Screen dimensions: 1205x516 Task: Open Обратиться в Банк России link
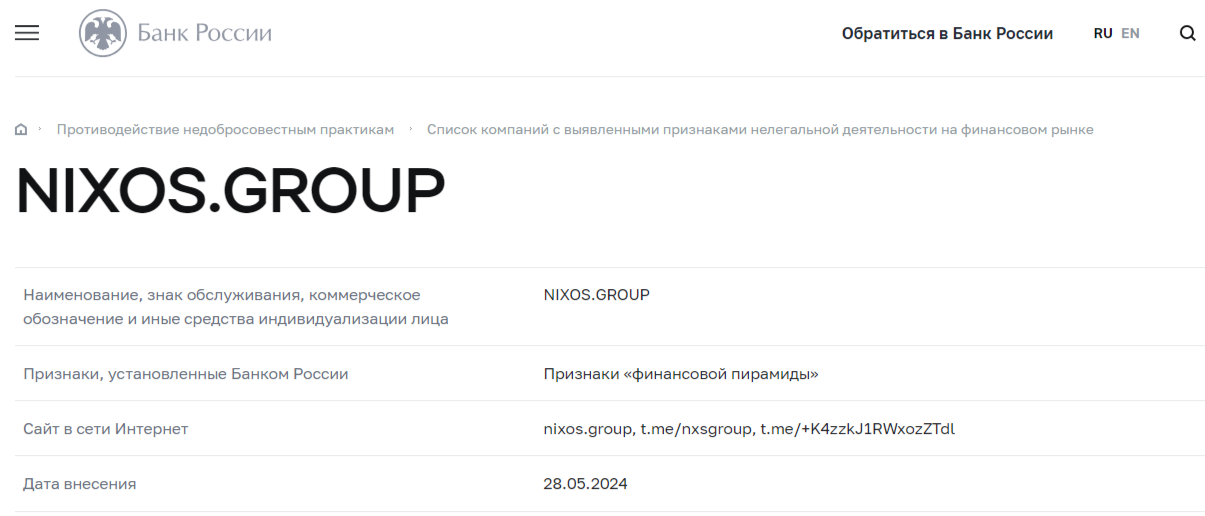(x=947, y=33)
